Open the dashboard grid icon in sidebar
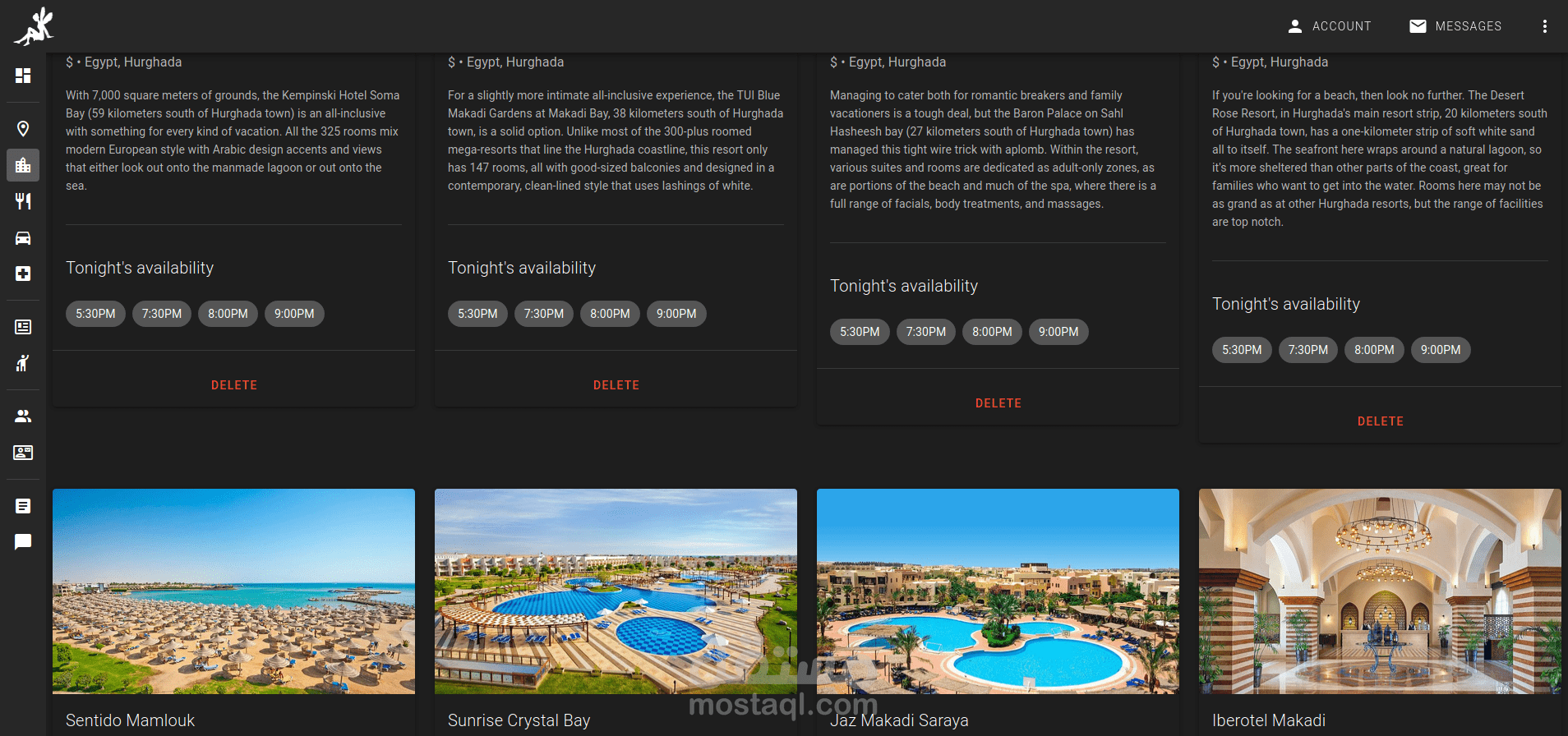Image resolution: width=1568 pixels, height=736 pixels. pos(23,76)
